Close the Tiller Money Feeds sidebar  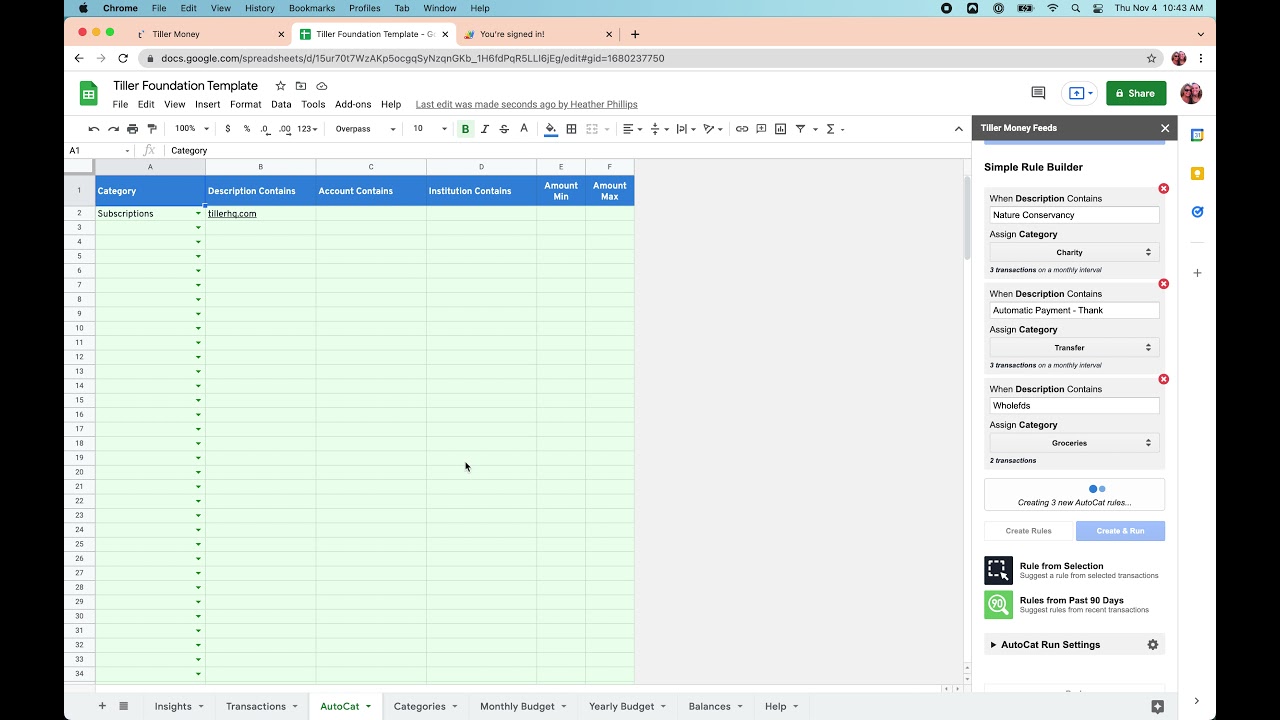coord(1165,128)
